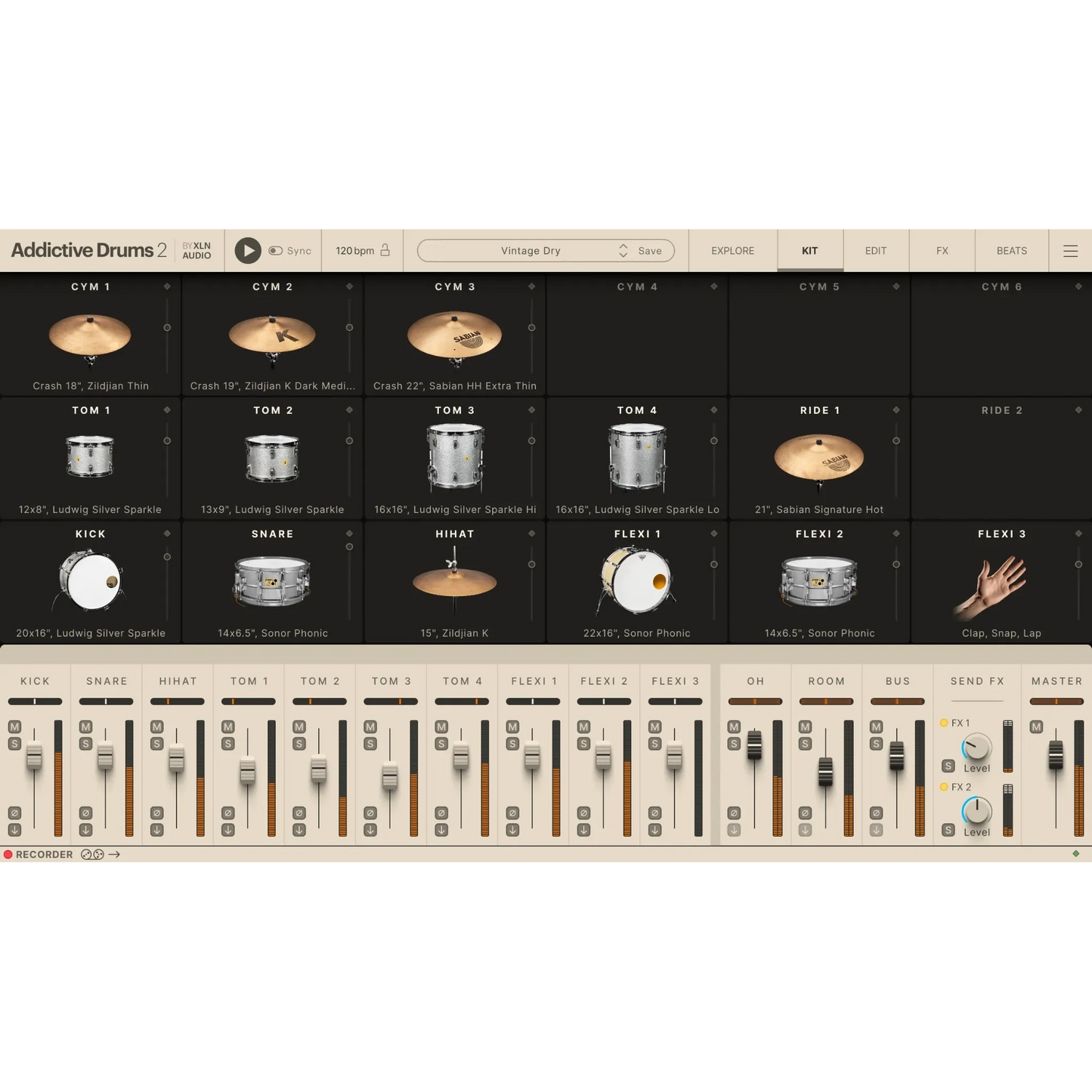Viewport: 1092px width, 1092px height.
Task: Open the EXPLORE page
Action: (x=732, y=250)
